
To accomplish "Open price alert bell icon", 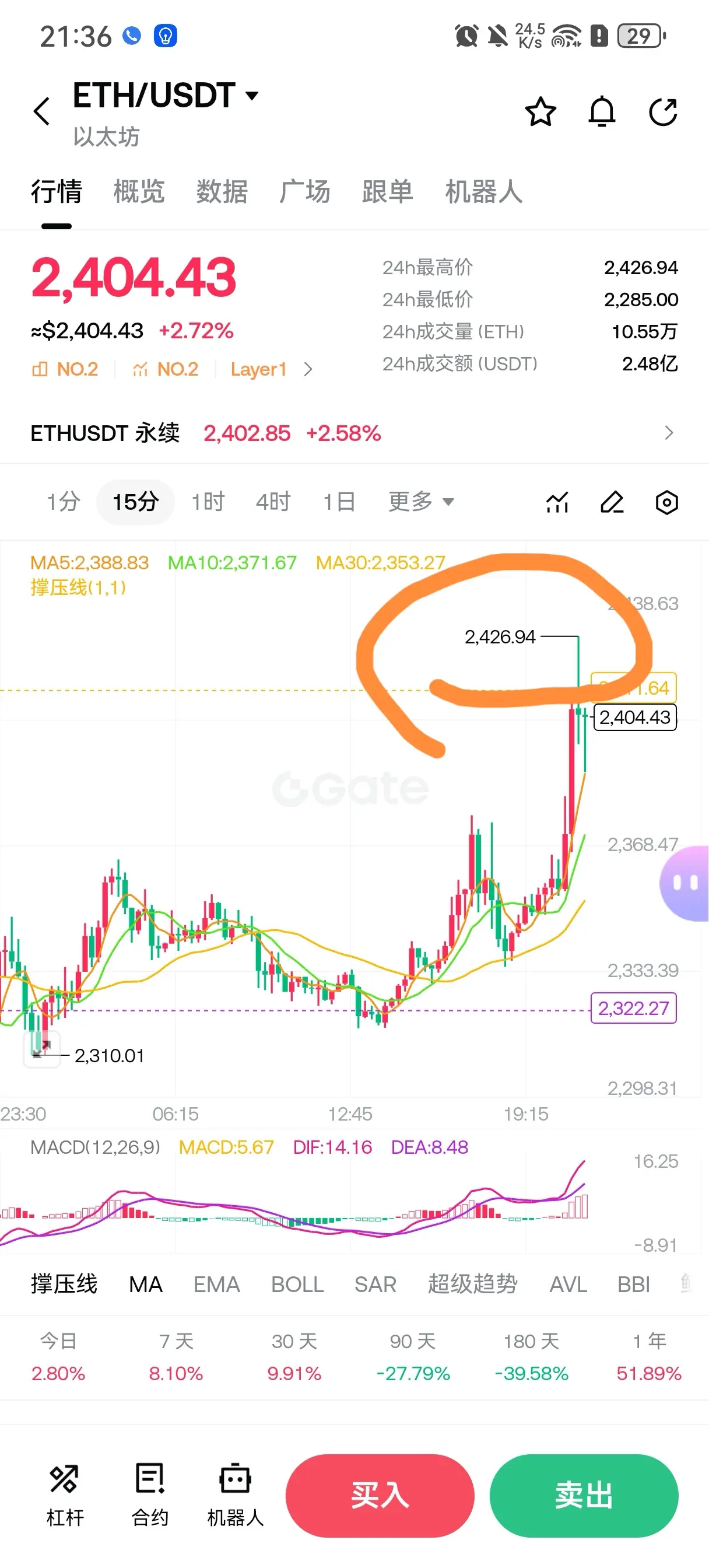I will tap(602, 111).
